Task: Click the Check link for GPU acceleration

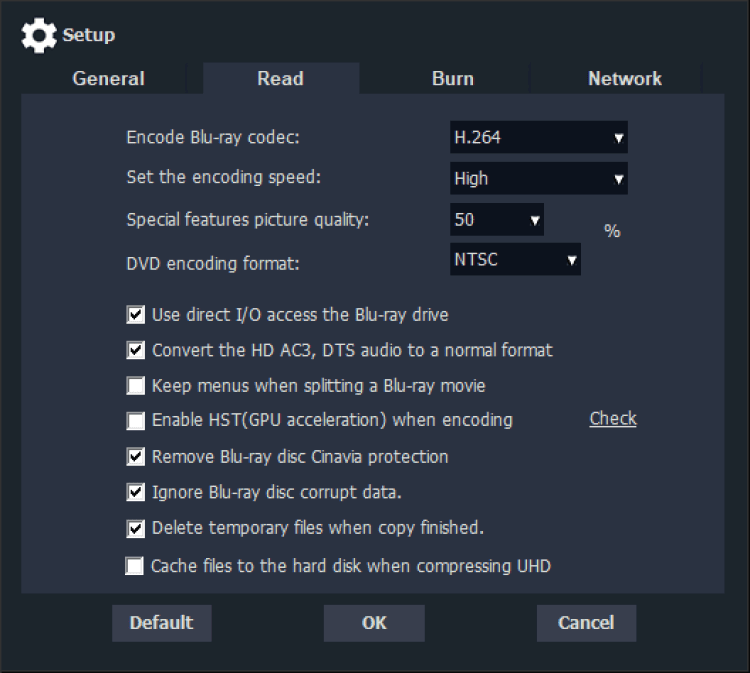Action: point(613,419)
